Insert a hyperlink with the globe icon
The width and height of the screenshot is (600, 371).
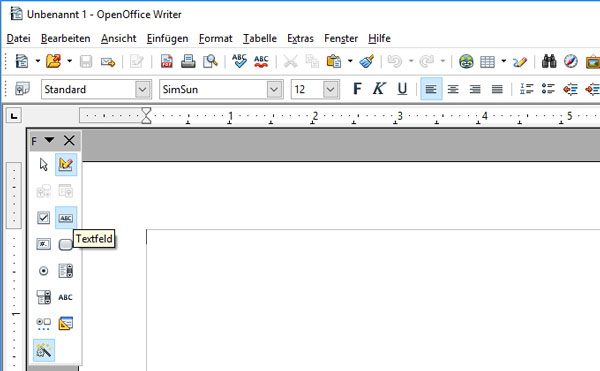tap(466, 61)
